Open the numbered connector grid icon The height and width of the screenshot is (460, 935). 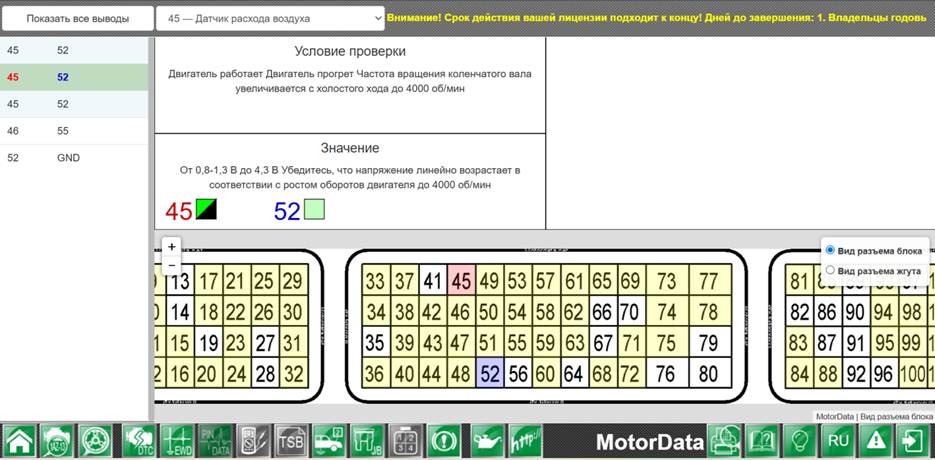pyautogui.click(x=405, y=442)
